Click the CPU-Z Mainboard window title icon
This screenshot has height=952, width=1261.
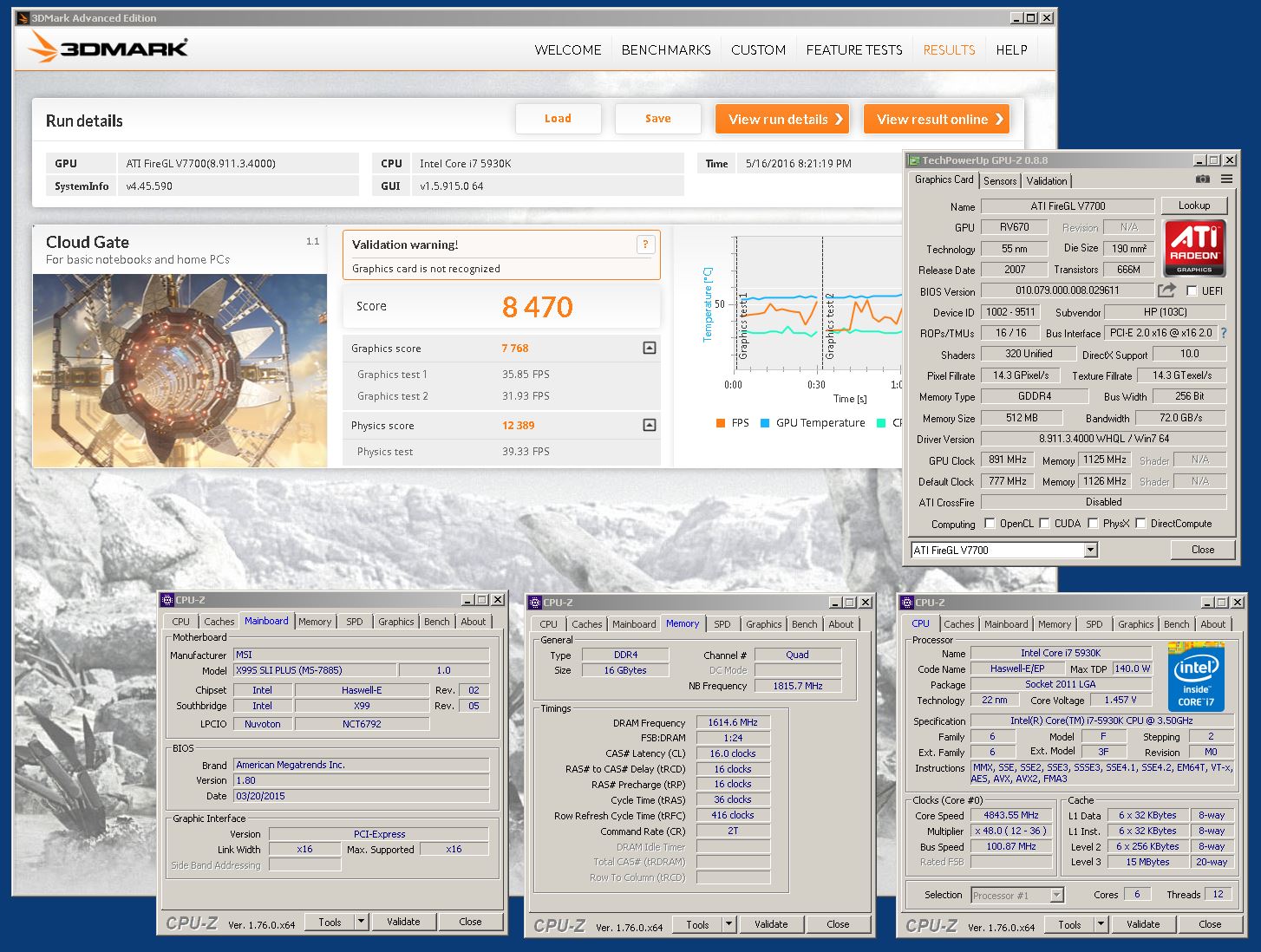tap(167, 600)
